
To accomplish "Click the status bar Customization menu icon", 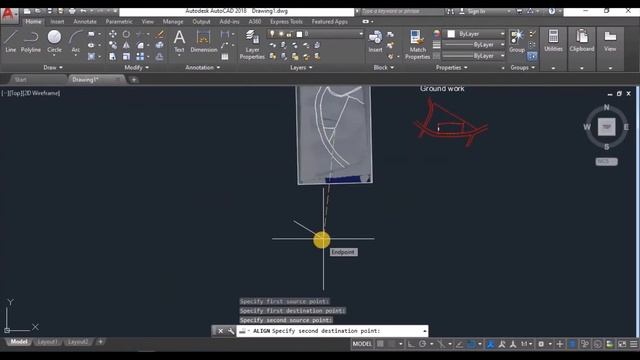I will click(633, 344).
